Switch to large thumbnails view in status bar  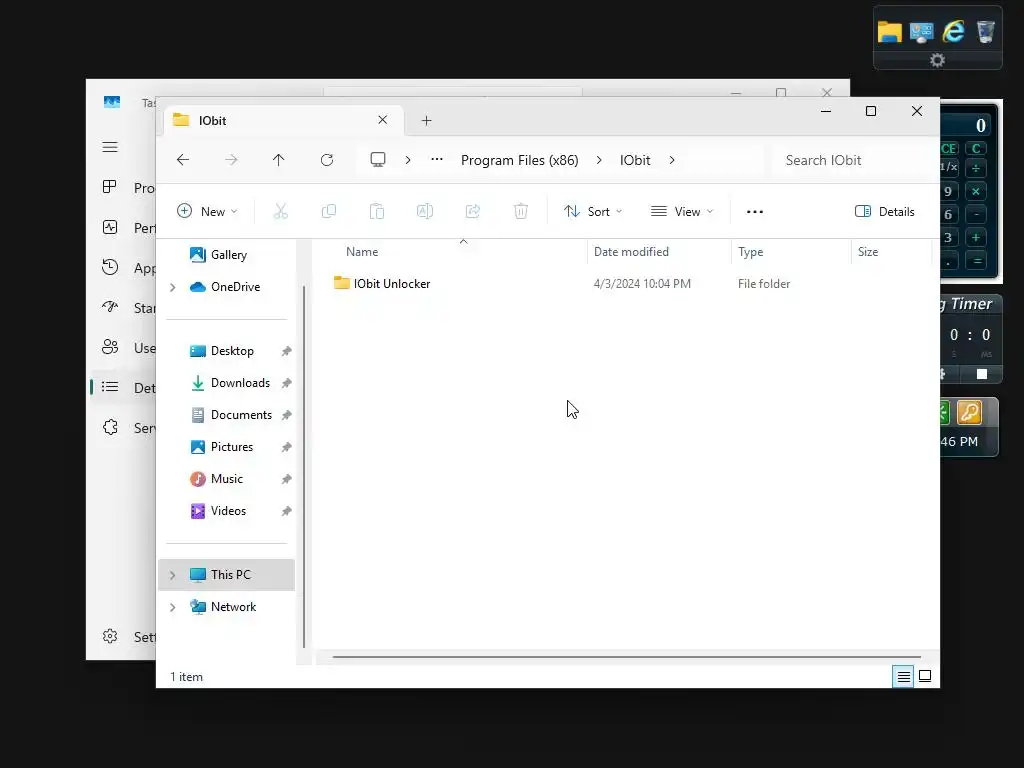point(925,676)
